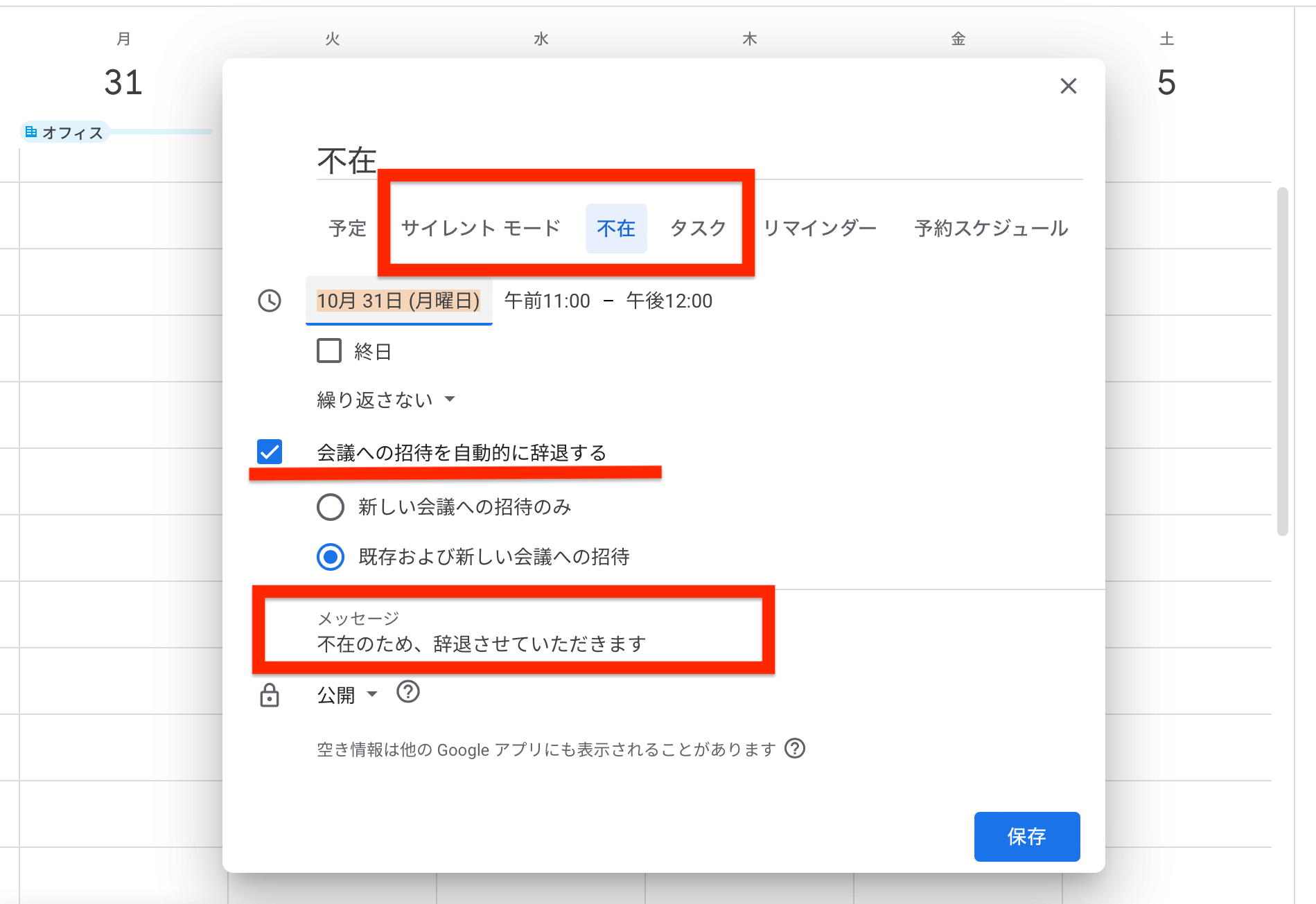This screenshot has width=1316, height=904.
Task: Click the clock icon beside the date field
Action: tap(270, 301)
